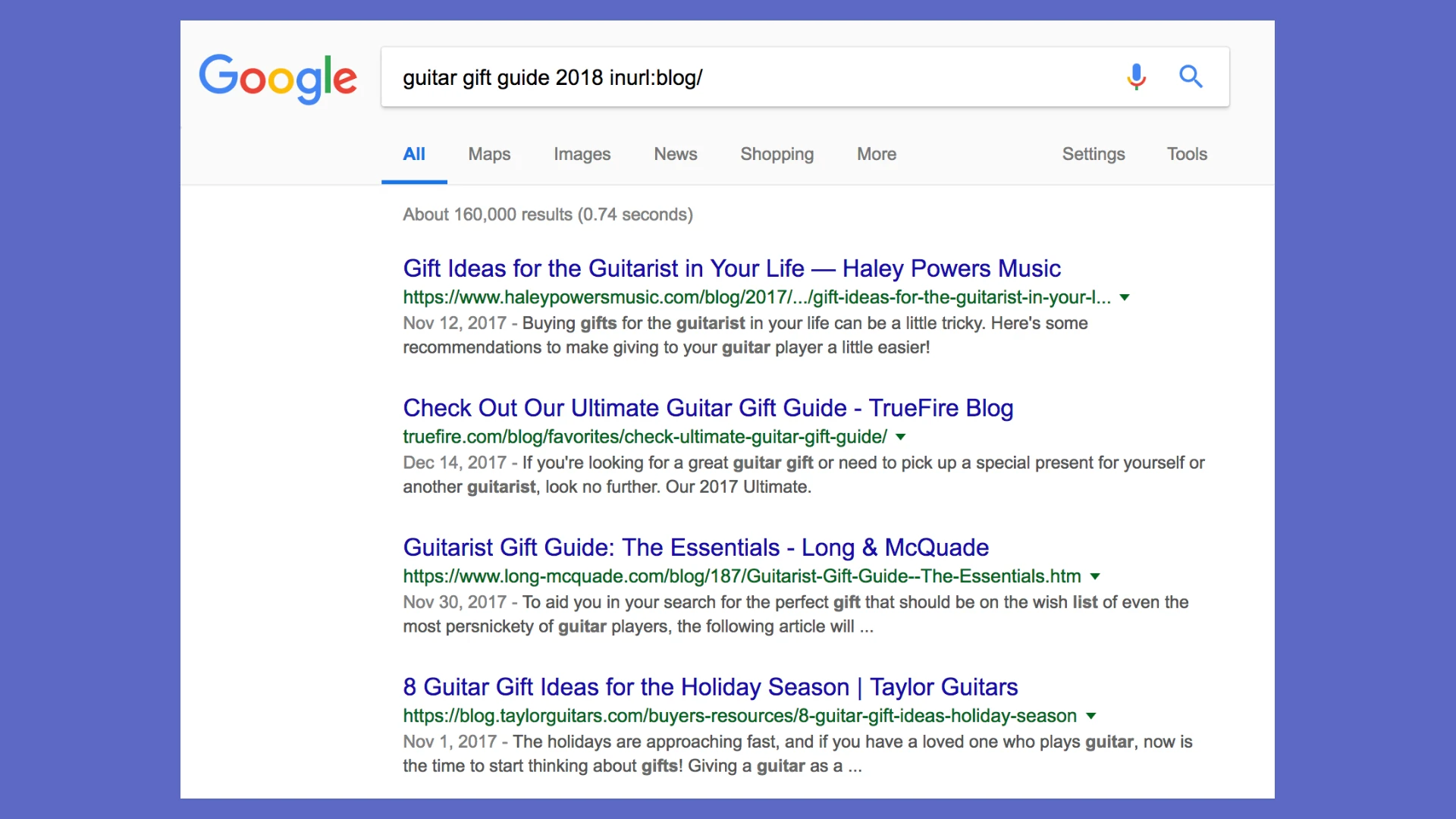Open search Settings menu
Screen dimensions: 1456x819
1093,154
